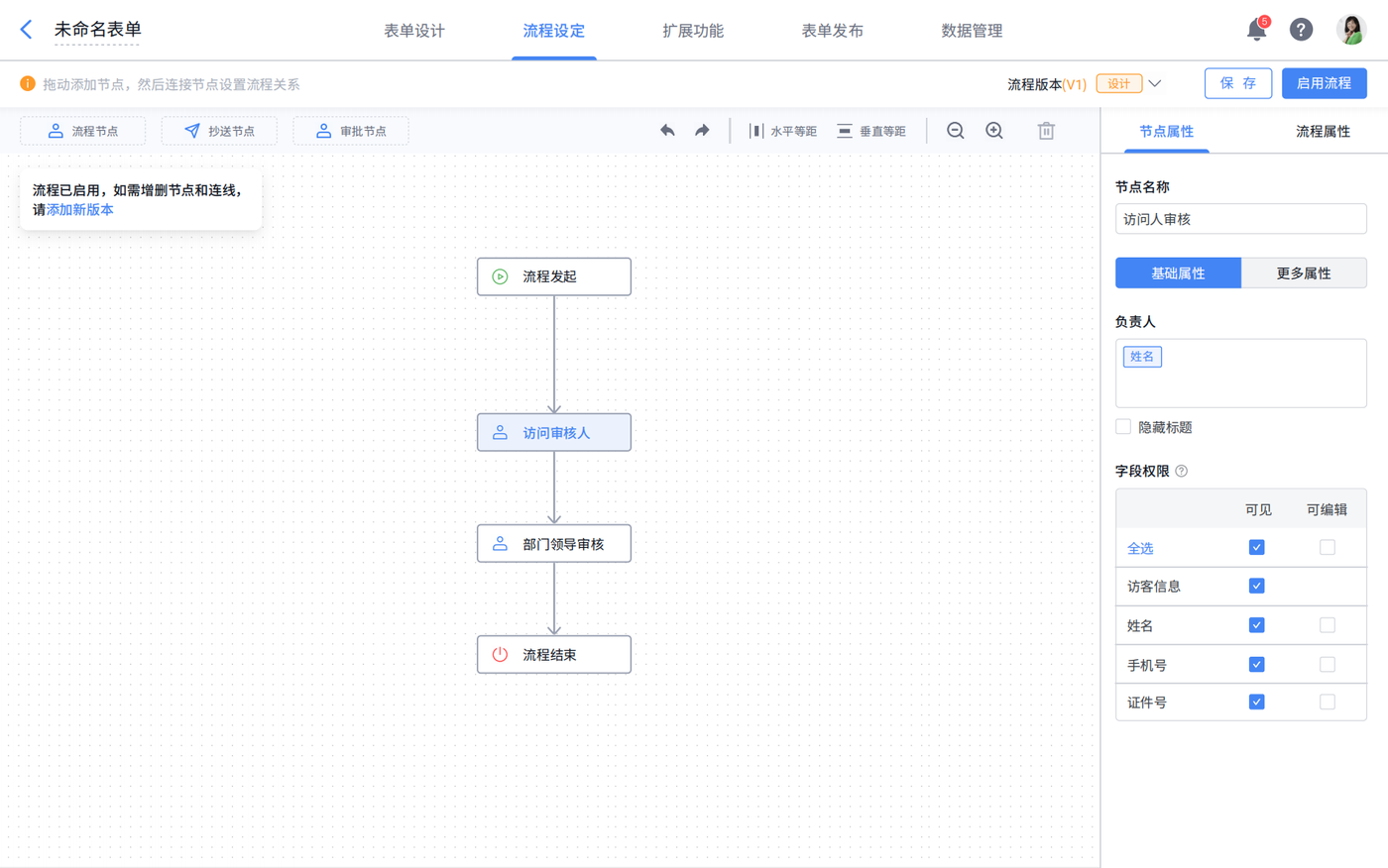Uncheck 姓名 visible checkbox
1388x868 pixels.
coord(1256,625)
